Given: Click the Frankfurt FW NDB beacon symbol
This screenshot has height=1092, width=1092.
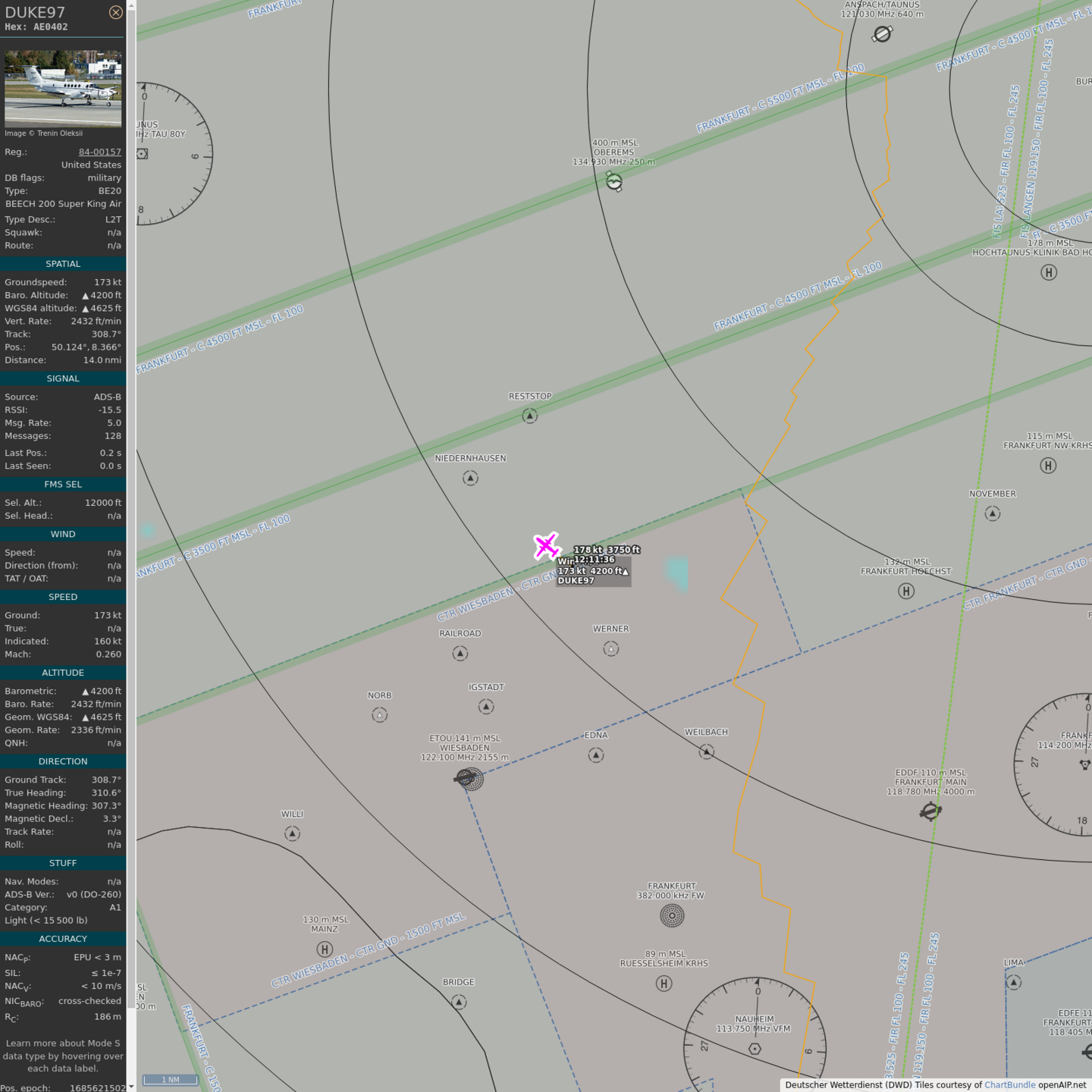Looking at the screenshot, I should click(x=672, y=915).
